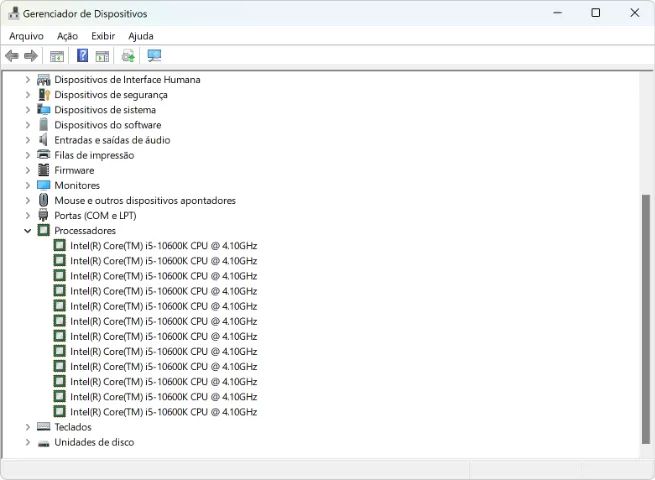655x480 pixels.
Task: Open the blue Help question mark icon
Action: (x=83, y=55)
